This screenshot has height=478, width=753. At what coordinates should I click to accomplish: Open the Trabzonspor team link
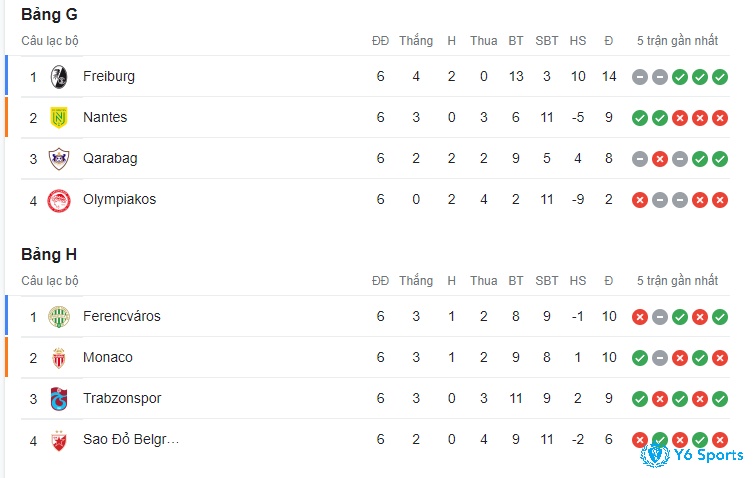tap(122, 398)
